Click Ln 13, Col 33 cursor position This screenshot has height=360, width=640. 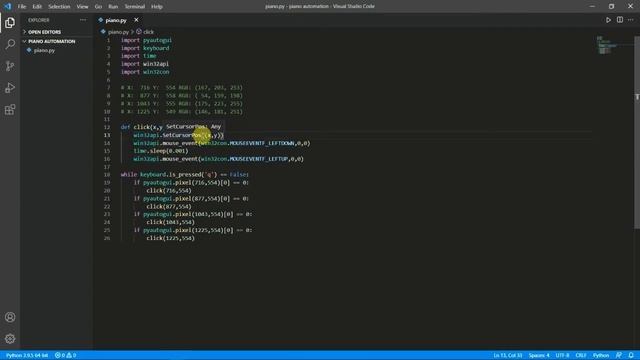507,355
